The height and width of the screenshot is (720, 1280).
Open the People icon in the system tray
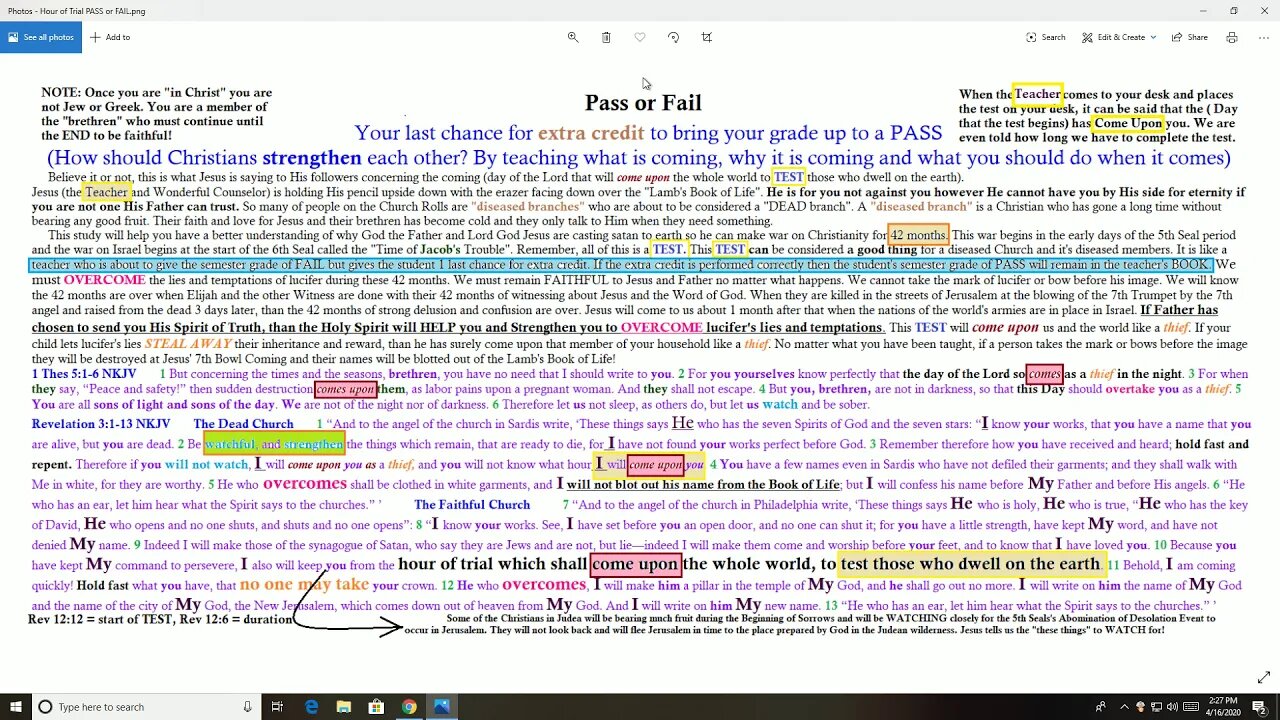coord(1103,707)
